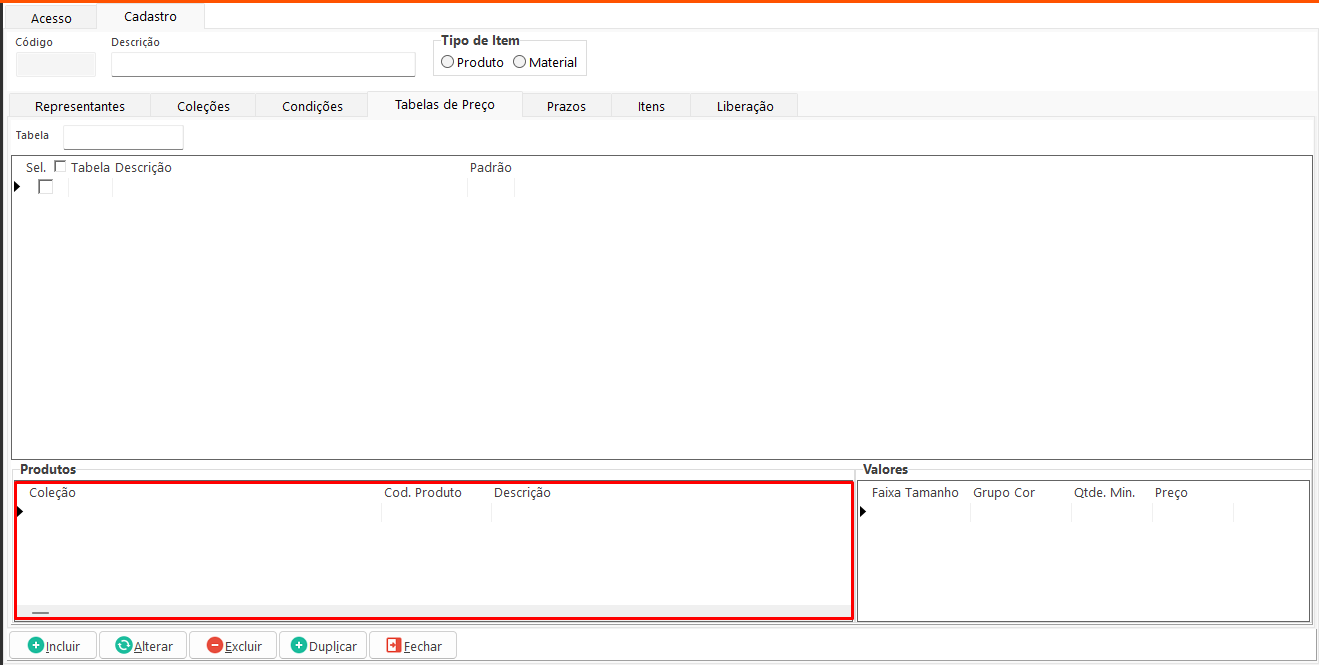Switch to the Acesso tab
The image size is (1319, 665).
click(x=51, y=18)
